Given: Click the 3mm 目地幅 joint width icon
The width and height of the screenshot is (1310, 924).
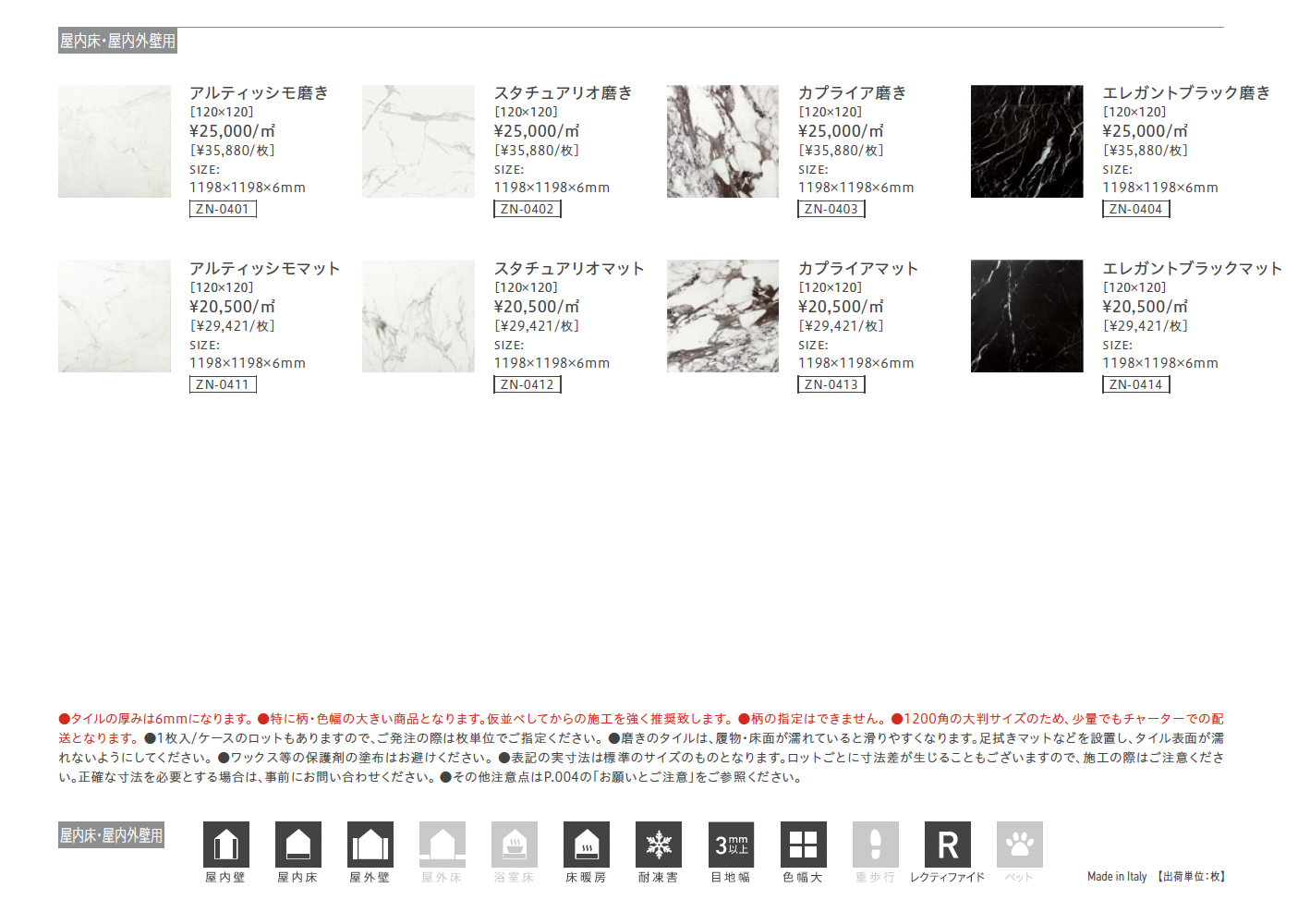Looking at the screenshot, I should click(x=731, y=845).
